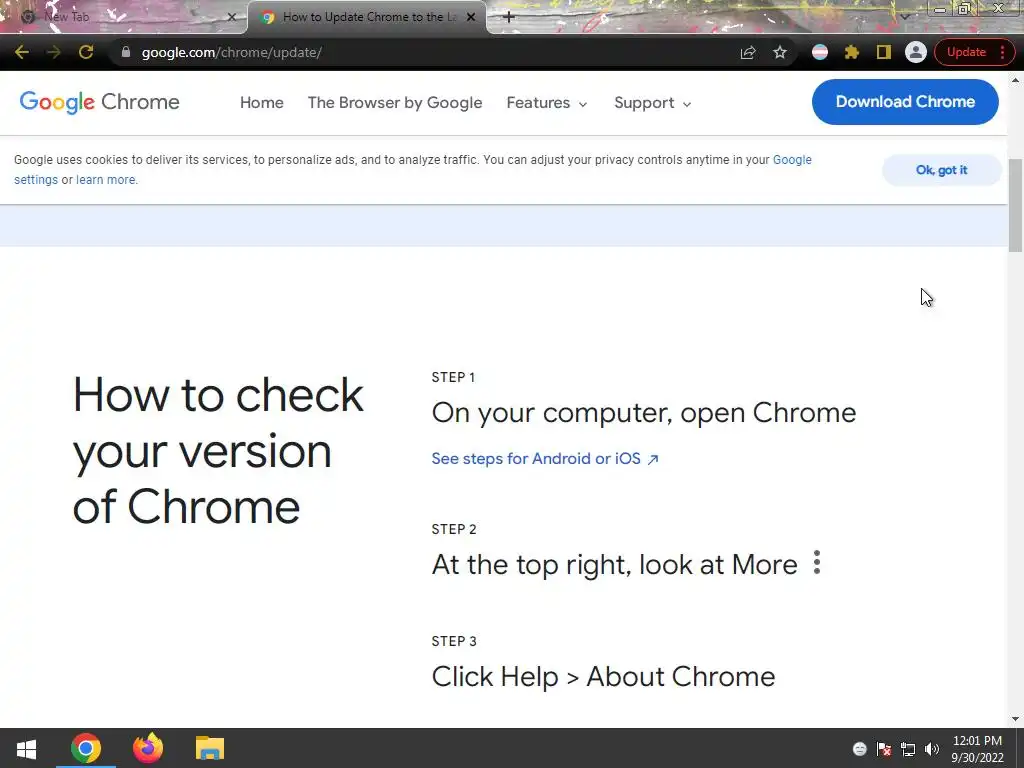Screen dimensions: 1024x768
Task: Click the volume speaker tray icon
Action: [x=932, y=749]
